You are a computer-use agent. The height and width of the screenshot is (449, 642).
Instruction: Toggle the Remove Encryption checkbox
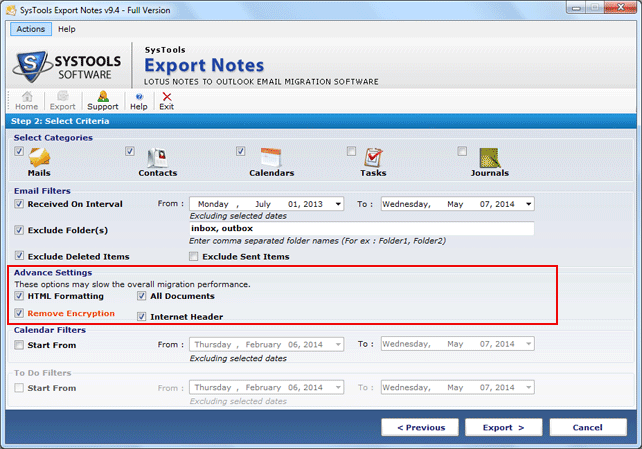[x=19, y=313]
